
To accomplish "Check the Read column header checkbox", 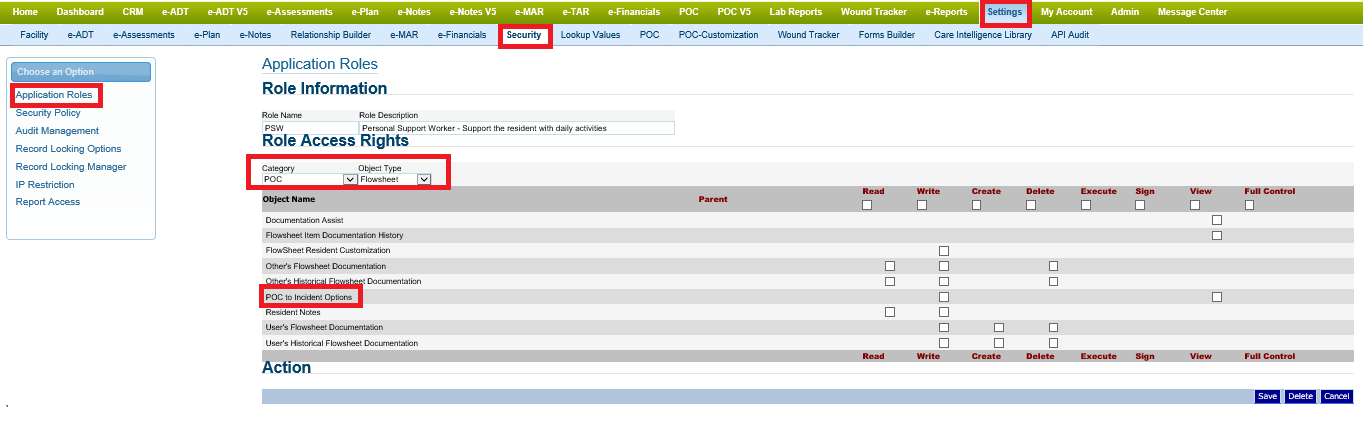I will pyautogui.click(x=867, y=205).
